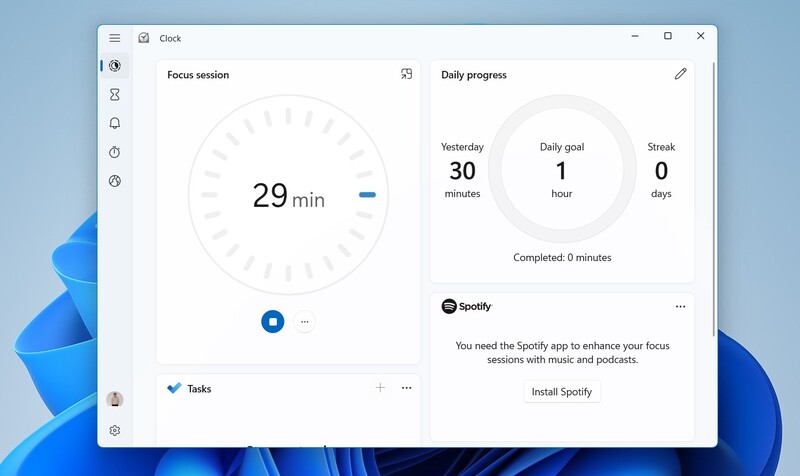Click the Install Spotify button
Viewport: 800px width, 476px height.
pyautogui.click(x=562, y=391)
